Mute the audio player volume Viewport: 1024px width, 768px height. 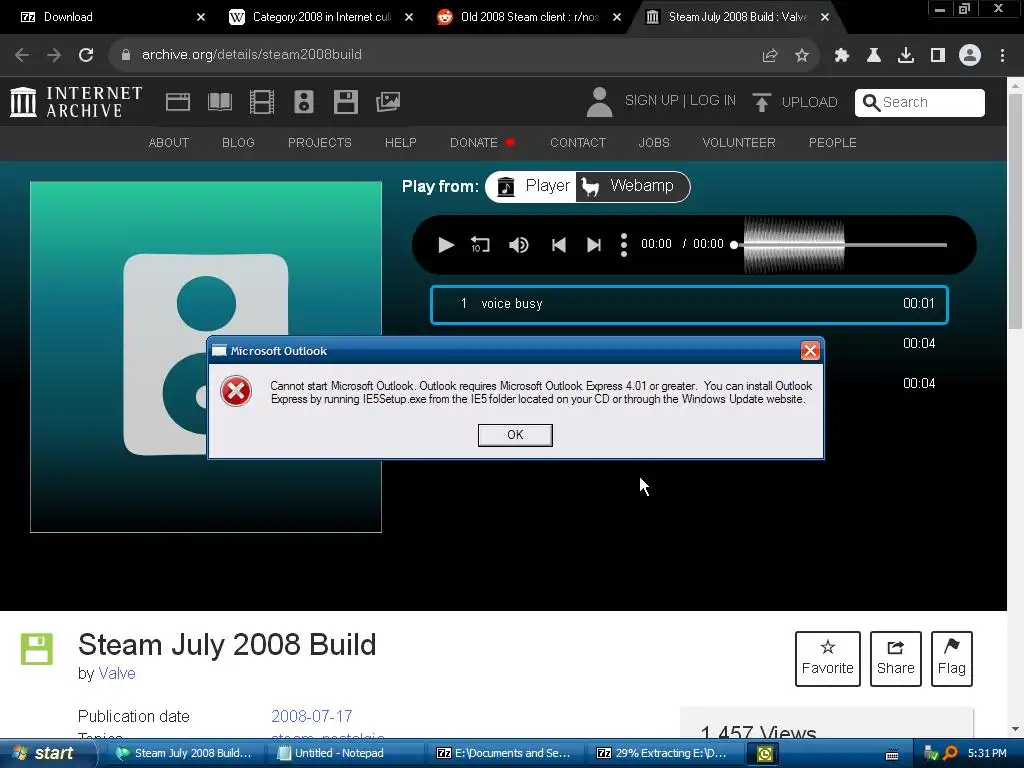click(519, 245)
